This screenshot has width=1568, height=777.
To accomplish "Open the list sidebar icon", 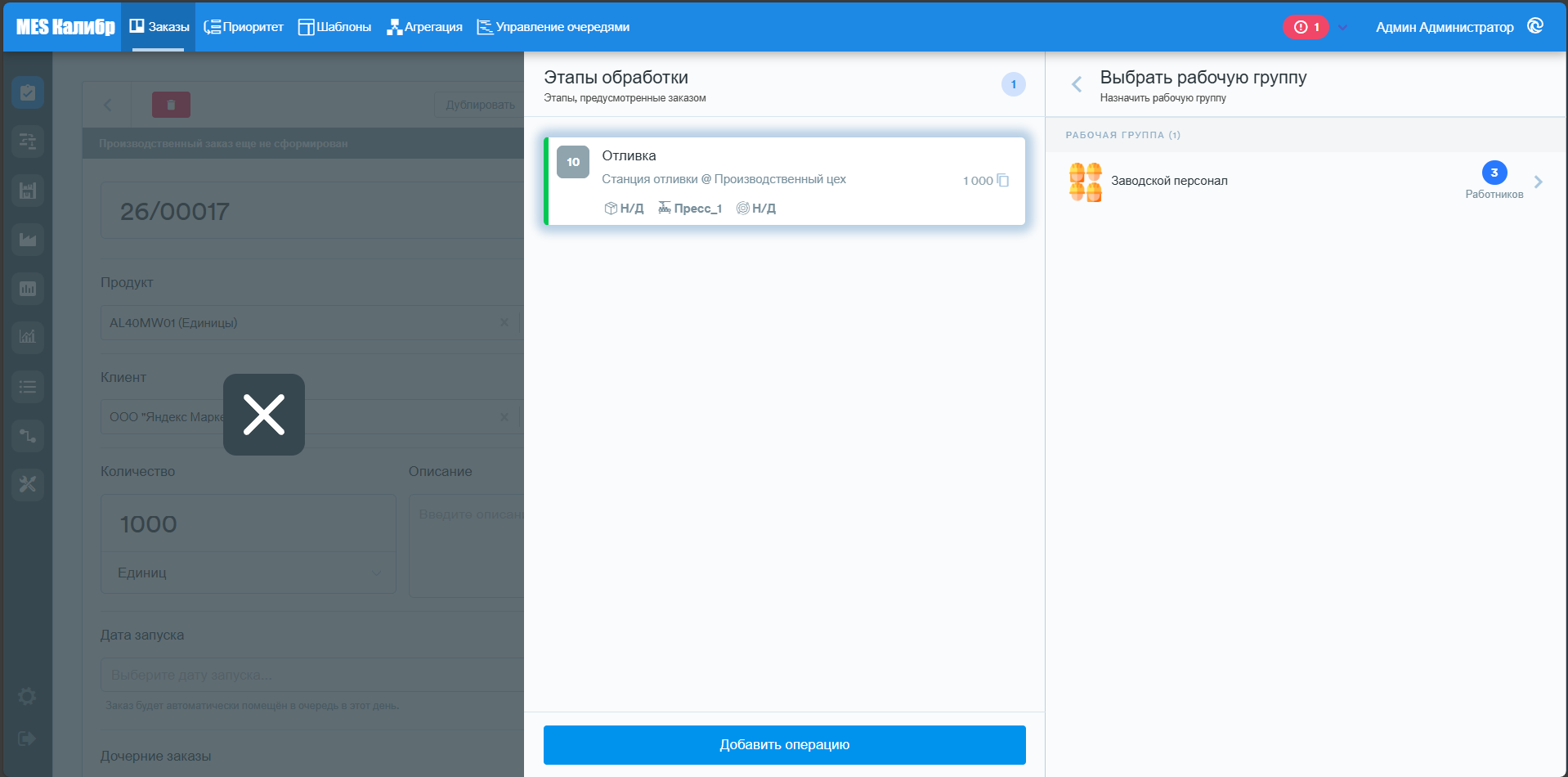I will [x=28, y=387].
